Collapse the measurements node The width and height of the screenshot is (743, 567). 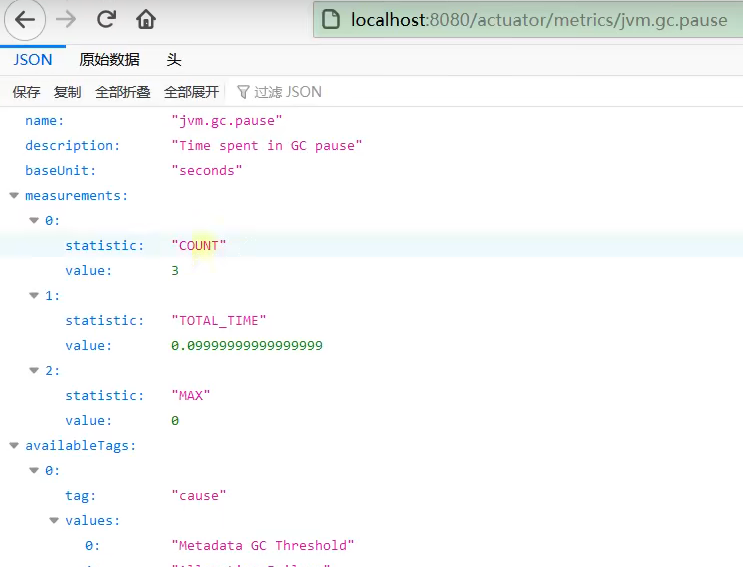[14, 196]
